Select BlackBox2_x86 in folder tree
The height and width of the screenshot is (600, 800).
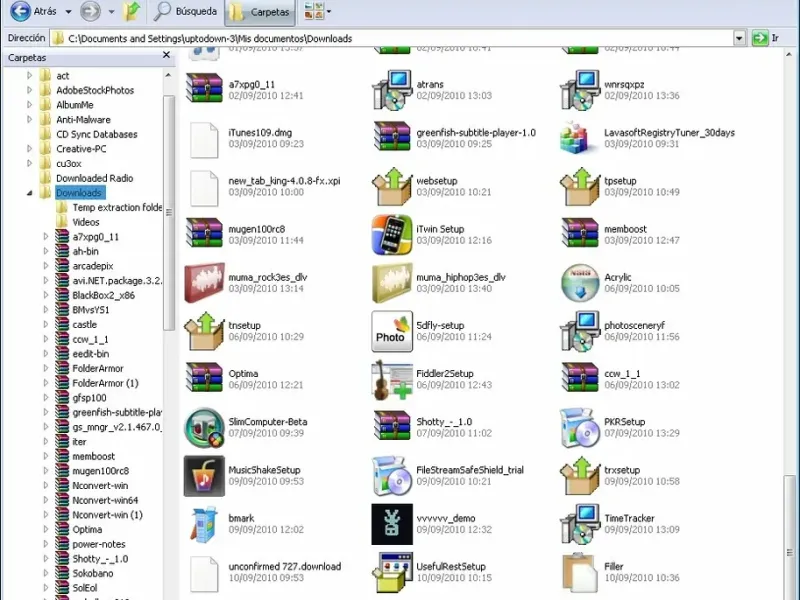(103, 295)
